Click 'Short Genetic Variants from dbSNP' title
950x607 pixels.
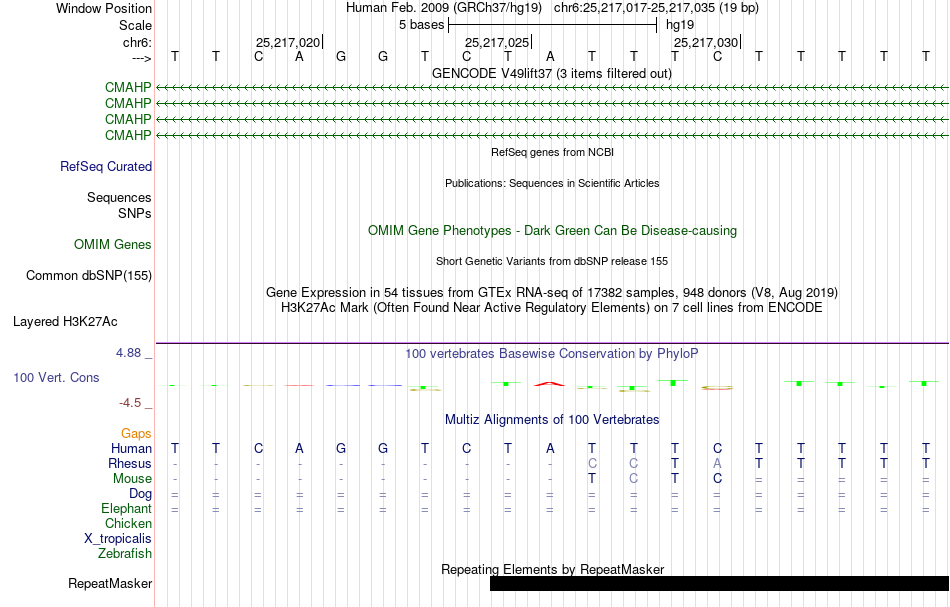[552, 262]
